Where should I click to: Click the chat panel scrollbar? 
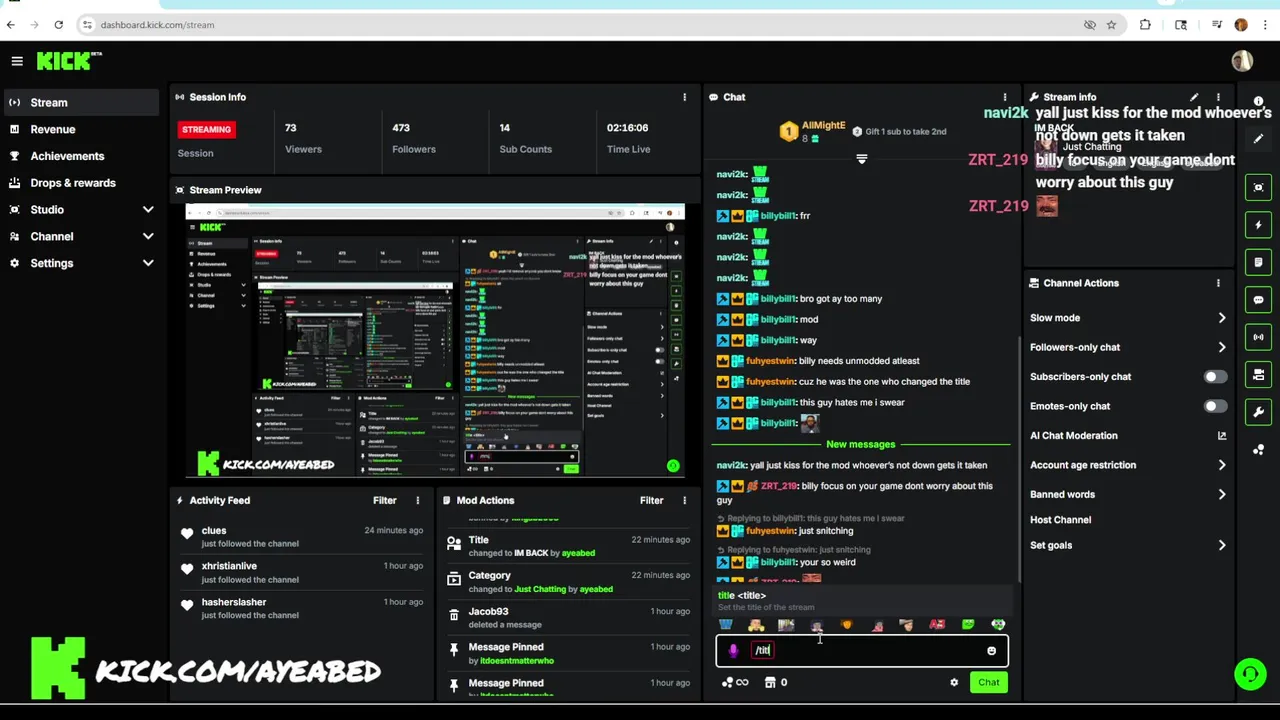pyautogui.click(x=1019, y=460)
